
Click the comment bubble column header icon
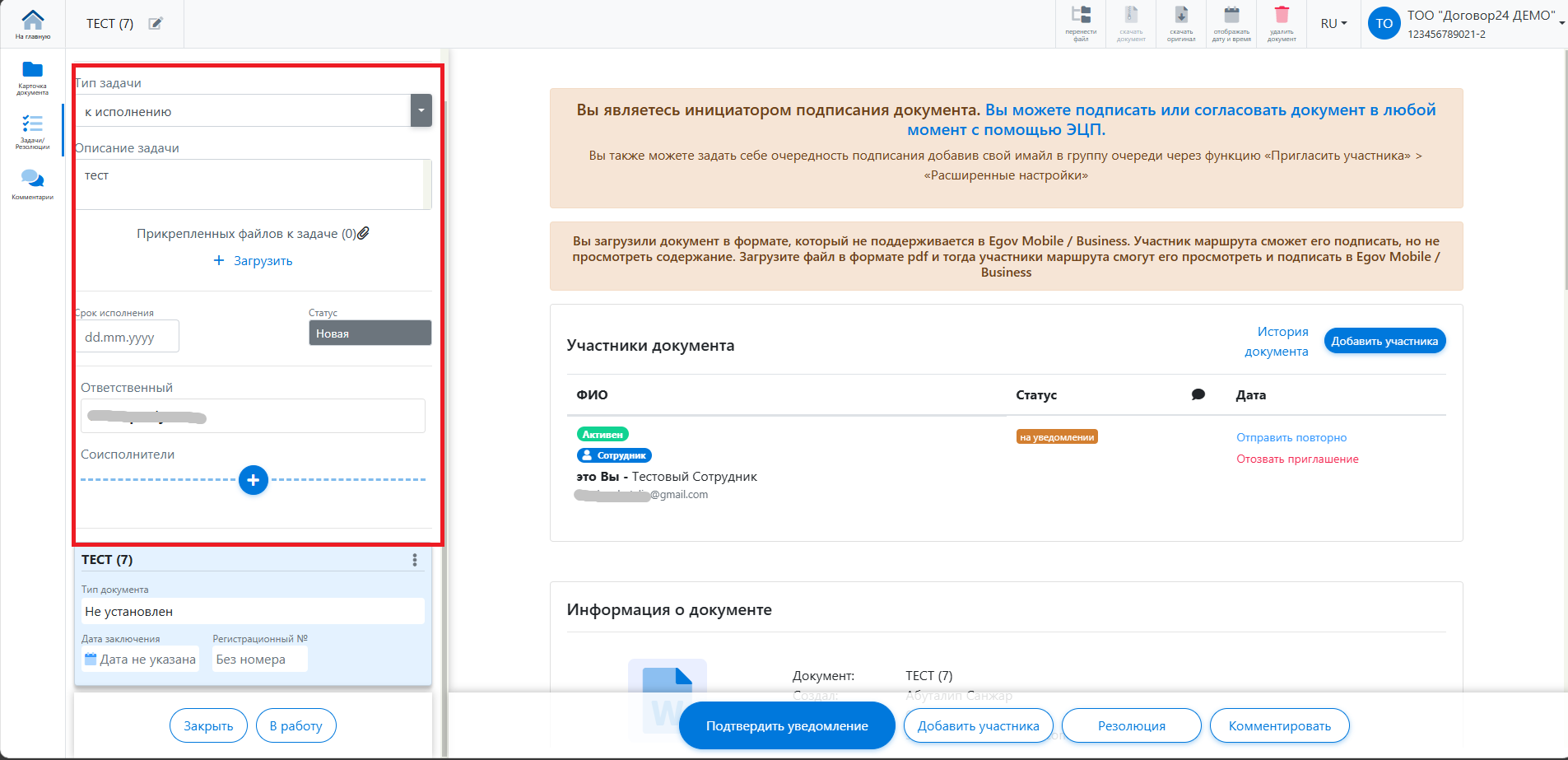pos(1198,395)
